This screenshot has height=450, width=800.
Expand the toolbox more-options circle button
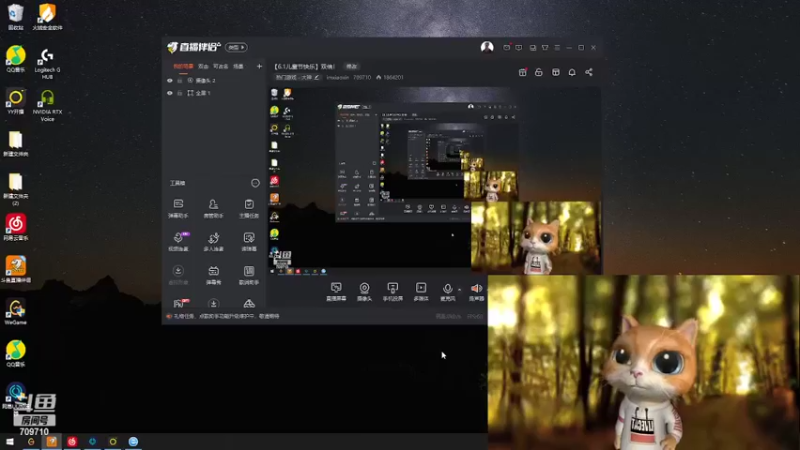[x=255, y=183]
